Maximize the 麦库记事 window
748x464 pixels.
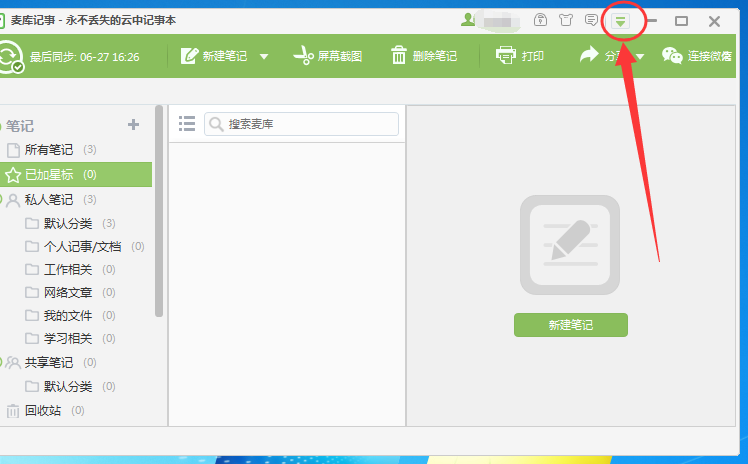[681, 21]
